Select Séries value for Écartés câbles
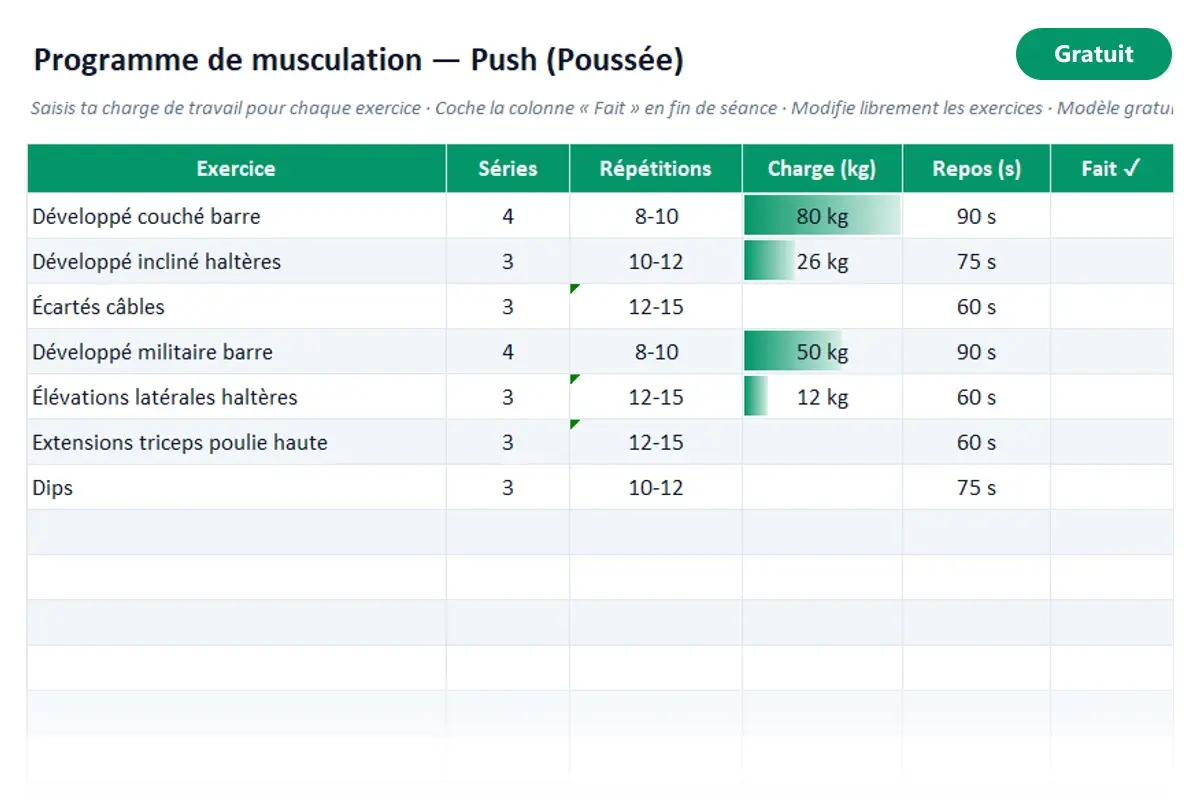The height and width of the screenshot is (800, 1200). click(508, 306)
